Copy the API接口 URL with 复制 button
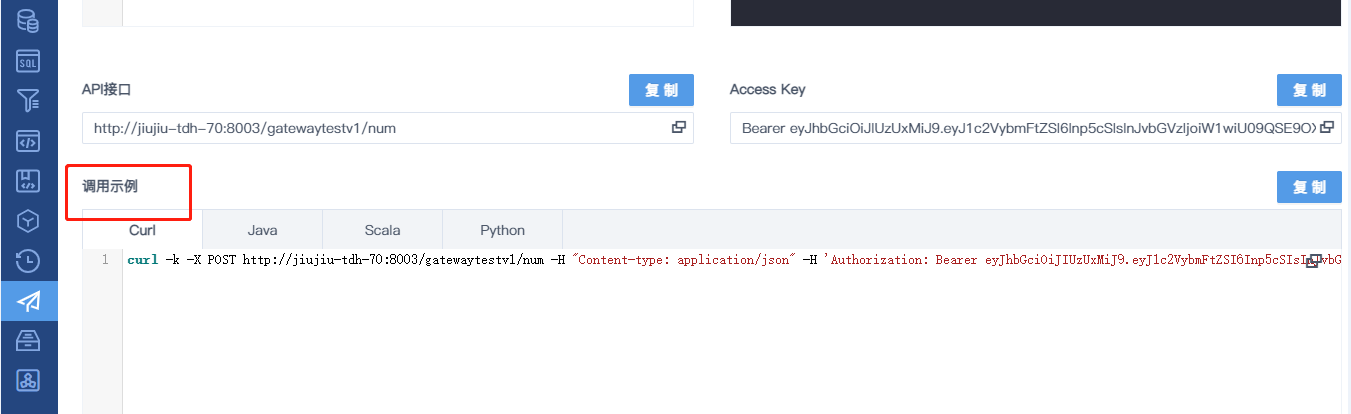The width and height of the screenshot is (1351, 414). pyautogui.click(x=661, y=90)
